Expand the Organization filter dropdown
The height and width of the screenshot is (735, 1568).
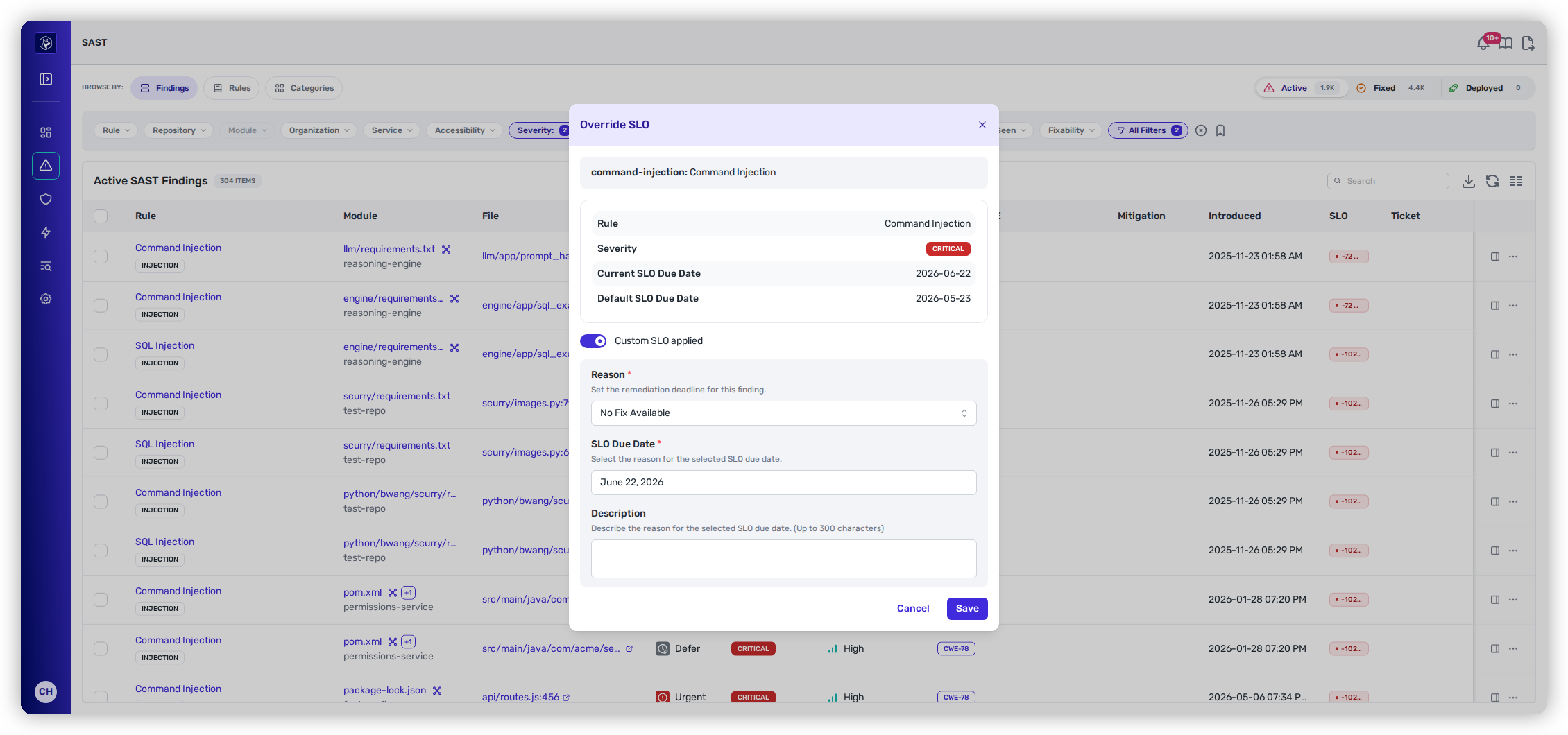[x=318, y=130]
